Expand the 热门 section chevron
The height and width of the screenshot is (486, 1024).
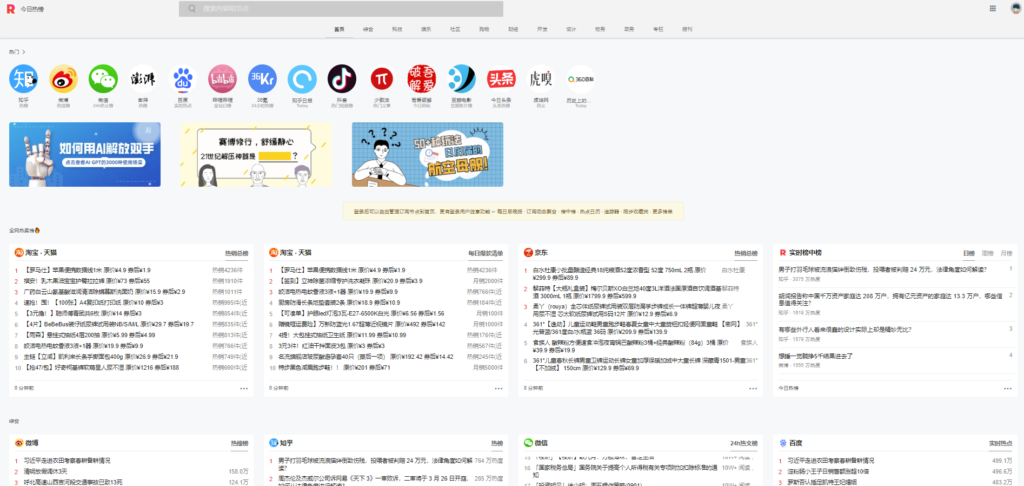pyautogui.click(x=24, y=52)
